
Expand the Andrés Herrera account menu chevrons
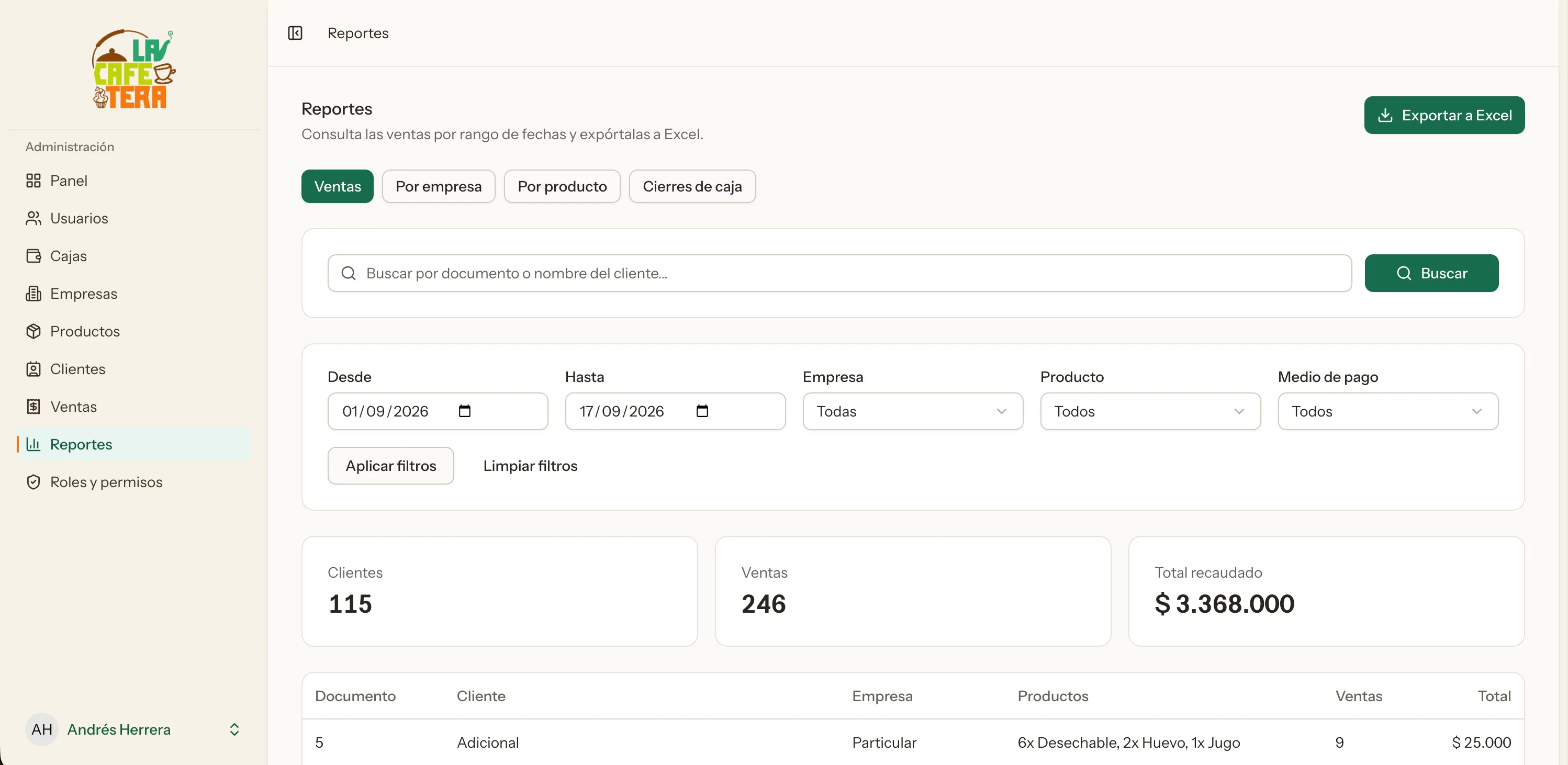[234, 729]
